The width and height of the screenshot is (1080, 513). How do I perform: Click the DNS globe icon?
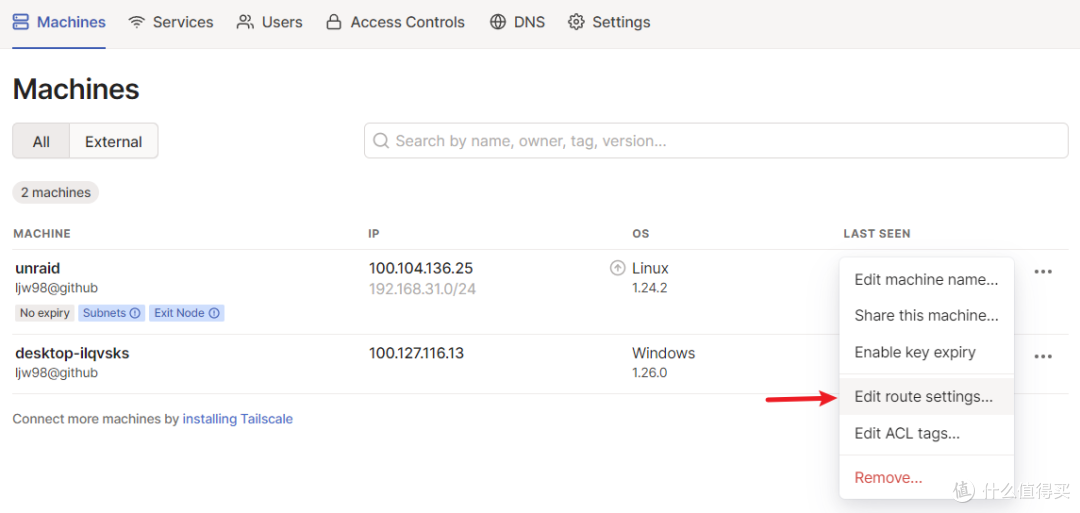point(498,22)
